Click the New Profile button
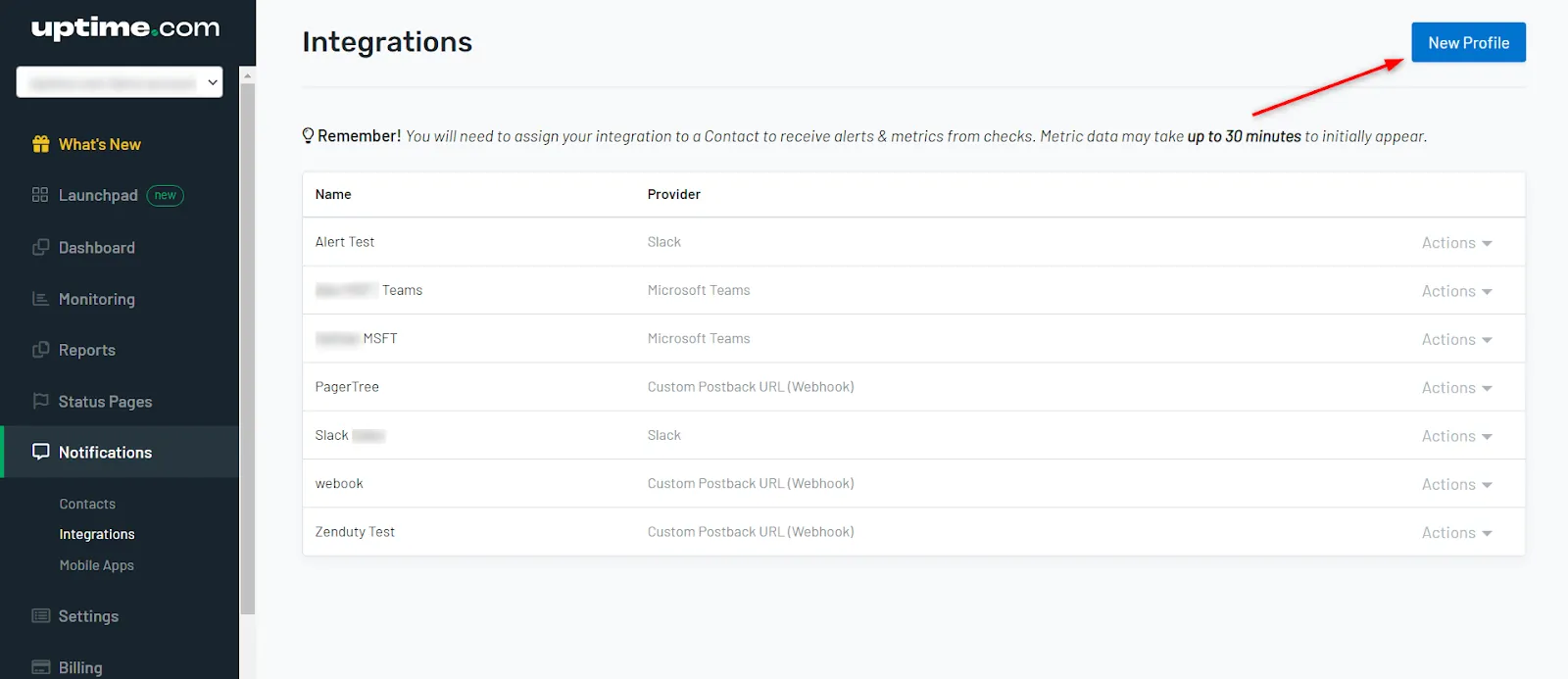The image size is (1568, 679). [x=1468, y=42]
